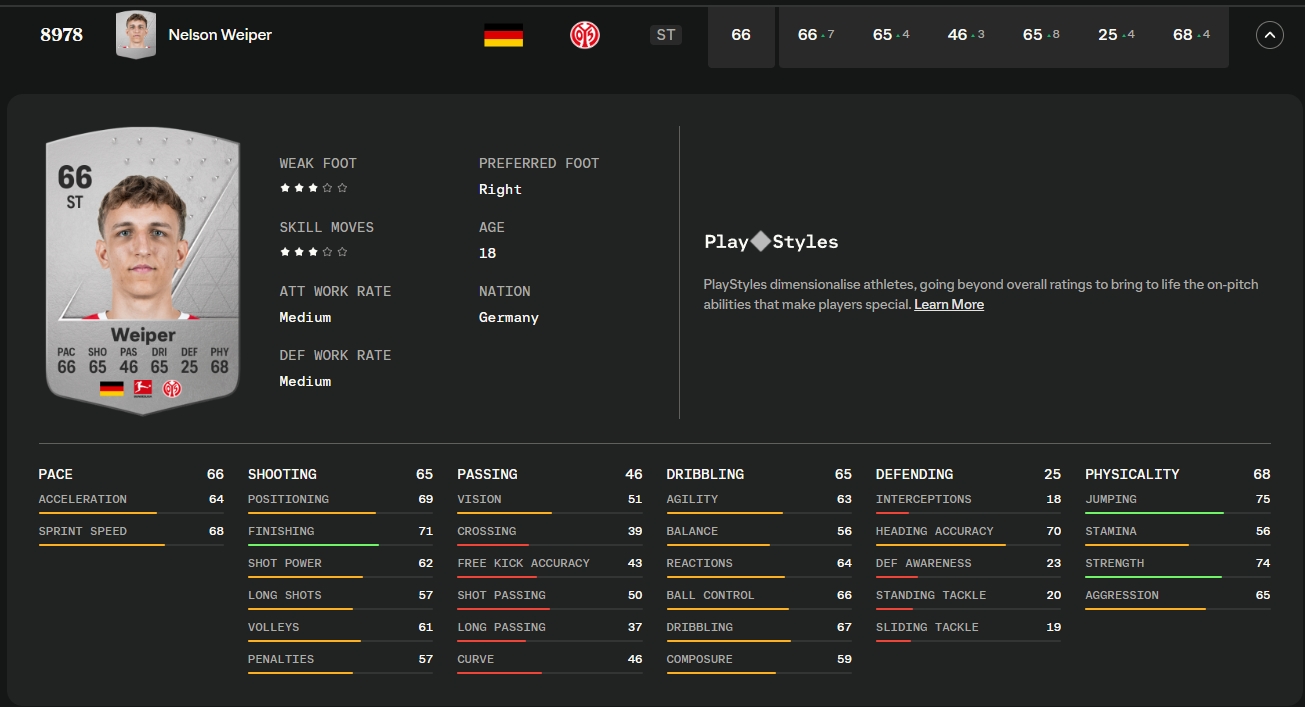Image resolution: width=1305 pixels, height=707 pixels.
Task: Click the Ball Control label
Action: pos(711,595)
